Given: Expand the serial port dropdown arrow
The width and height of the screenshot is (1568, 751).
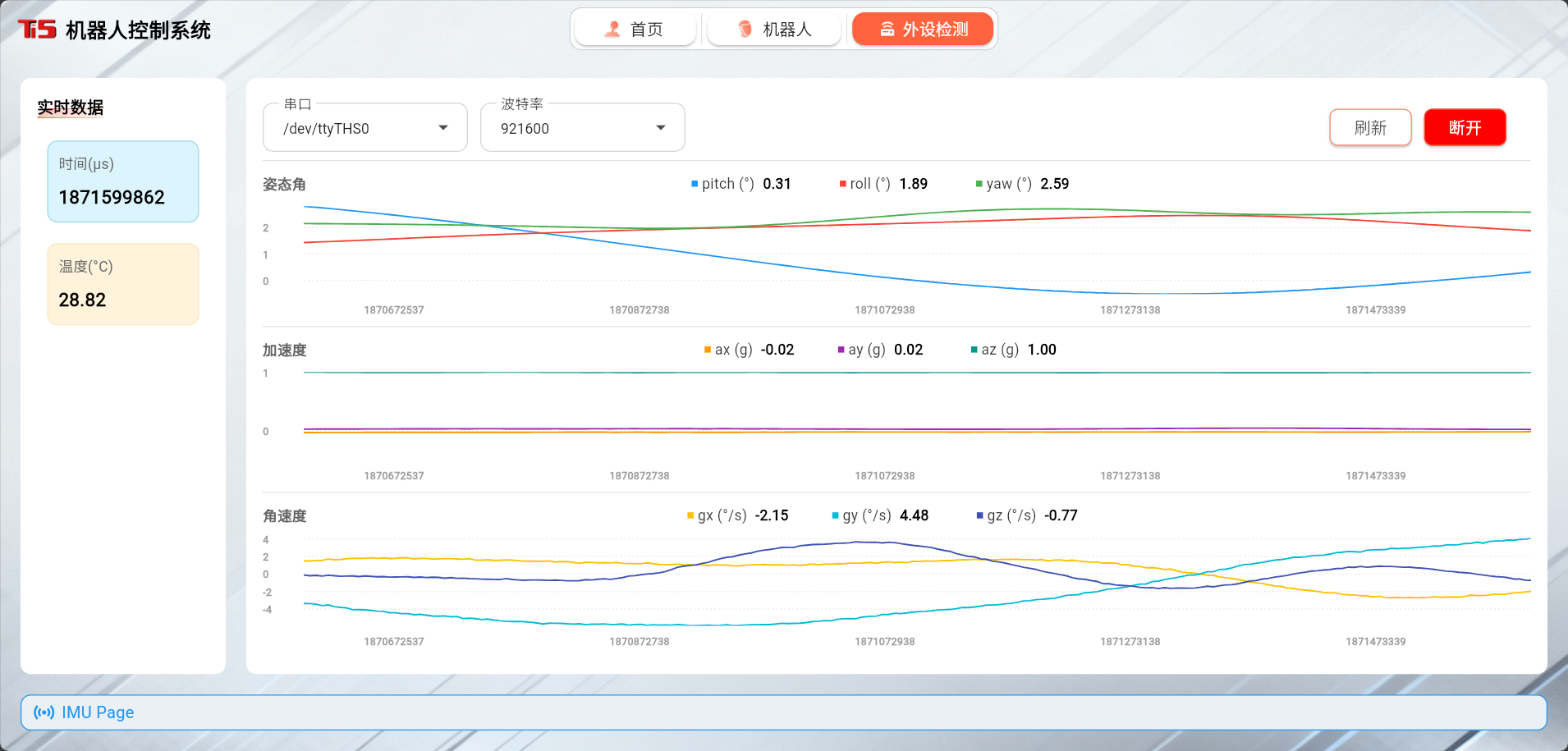Looking at the screenshot, I should (x=443, y=128).
